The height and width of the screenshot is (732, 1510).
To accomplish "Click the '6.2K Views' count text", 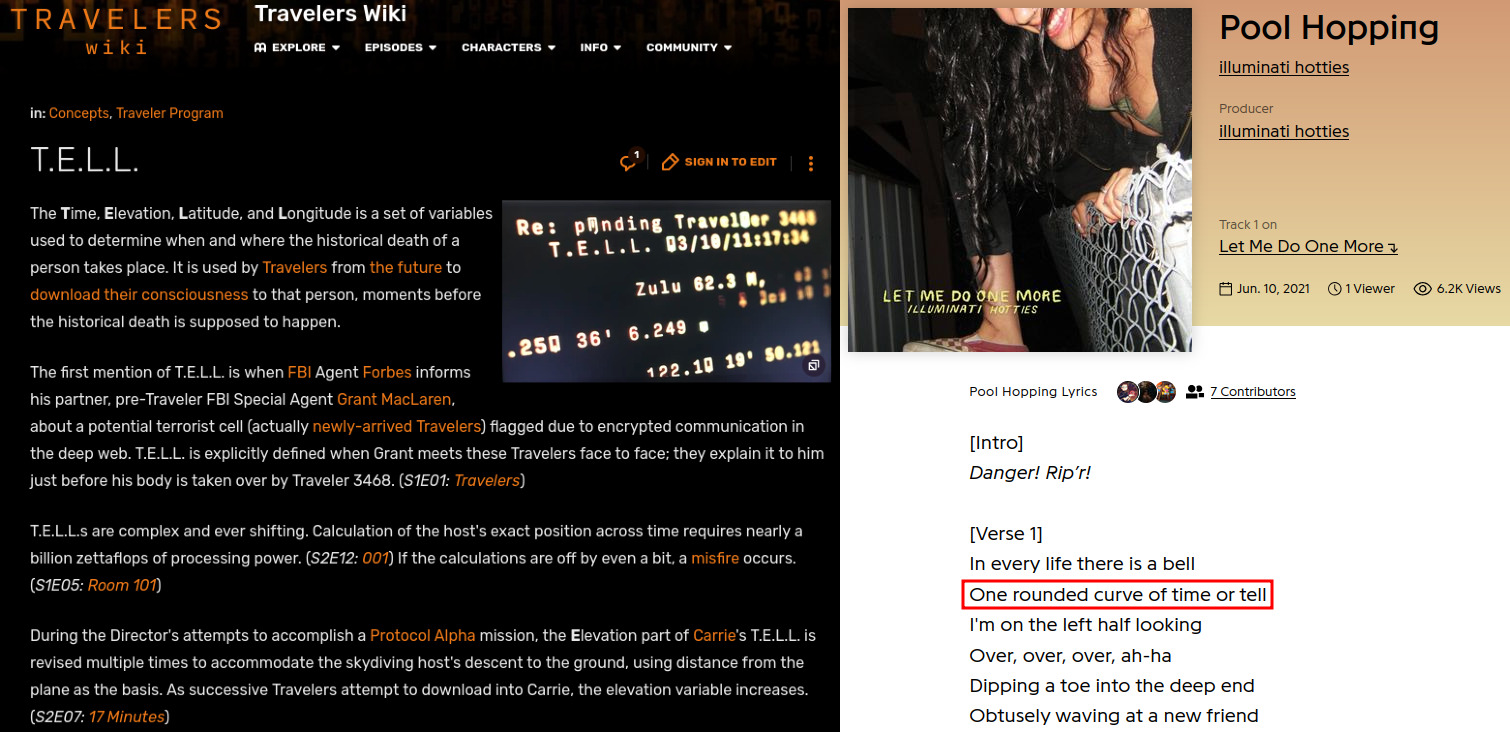I will click(x=1469, y=288).
